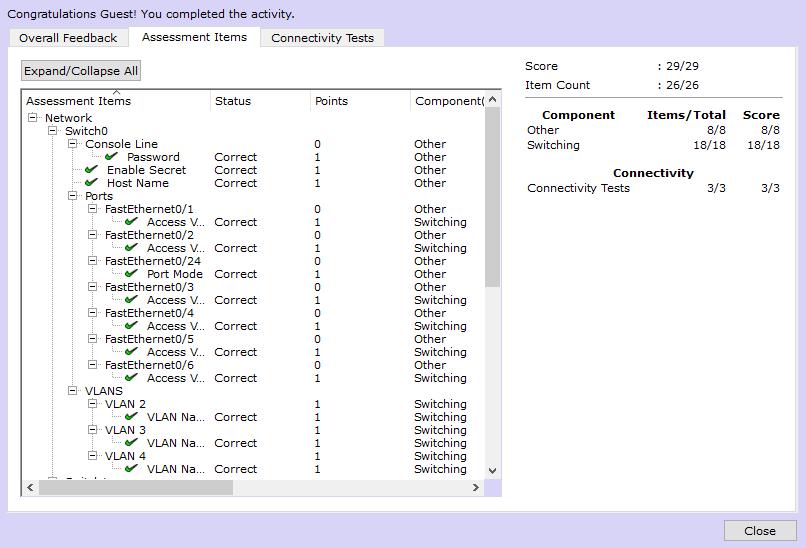Click the green checkmark beside Host Name
806x548 pixels.
(92, 183)
